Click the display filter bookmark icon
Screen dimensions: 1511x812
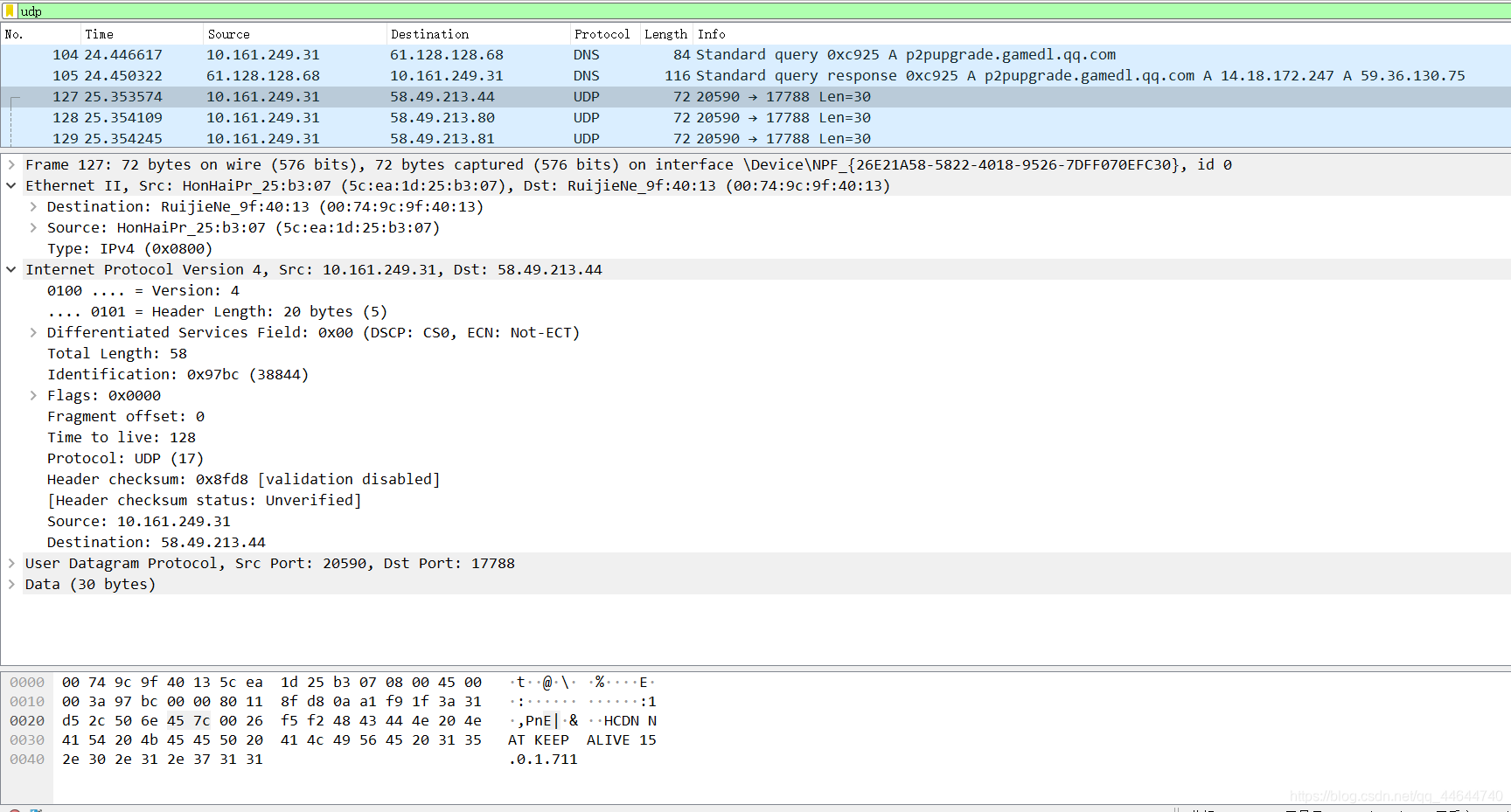point(10,10)
